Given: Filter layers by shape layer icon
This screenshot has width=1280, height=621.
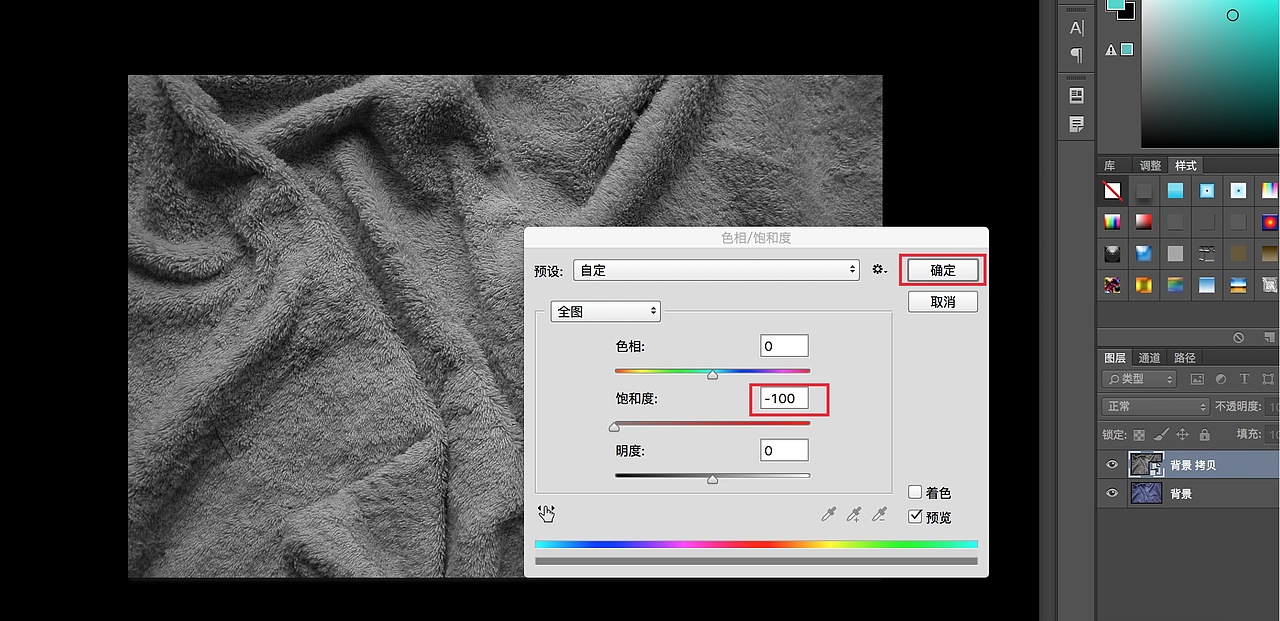Looking at the screenshot, I should 1268,379.
